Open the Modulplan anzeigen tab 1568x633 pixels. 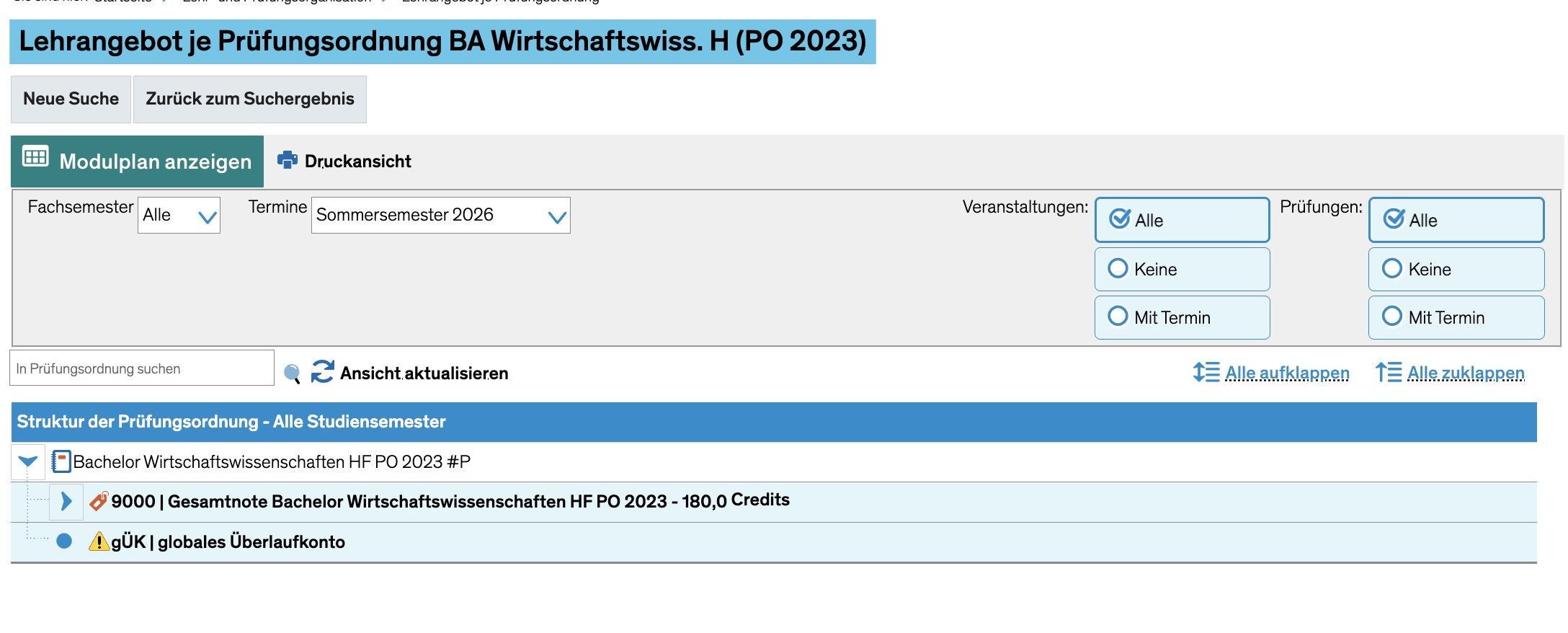(138, 161)
